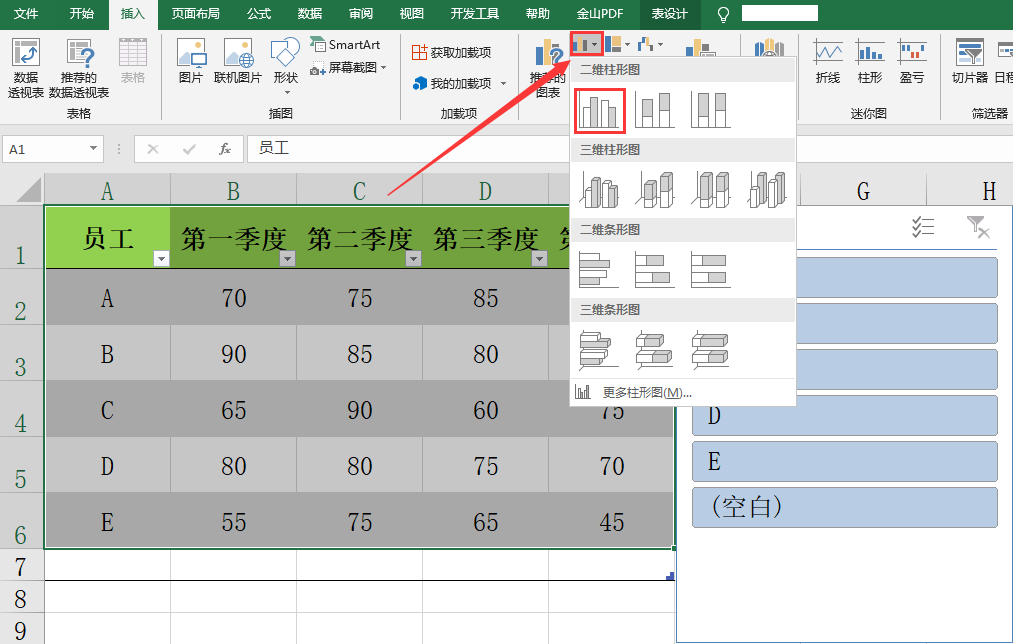Expand the 屏幕截图 screenshot dropdown
Image resolution: width=1013 pixels, height=644 pixels.
coord(384,67)
